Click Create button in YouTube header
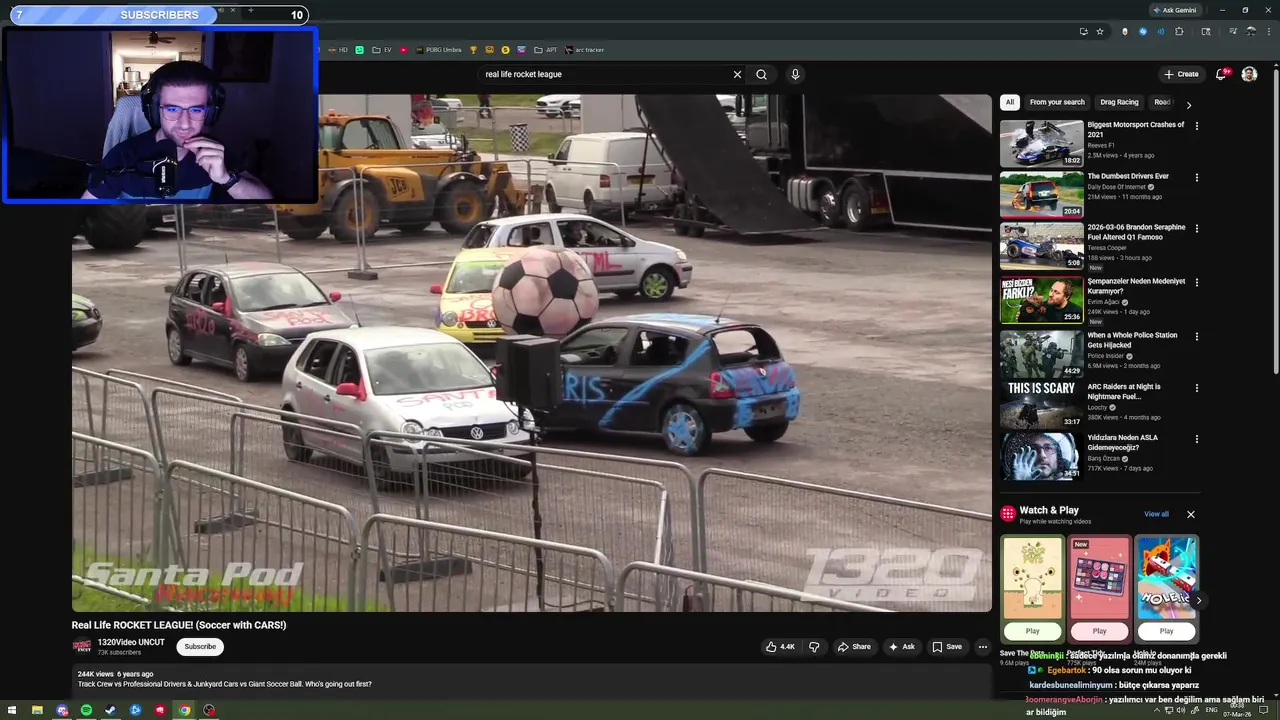 point(1181,74)
